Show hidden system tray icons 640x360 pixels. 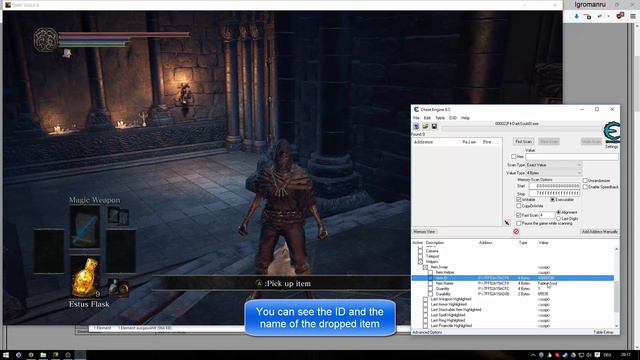(x=533, y=355)
